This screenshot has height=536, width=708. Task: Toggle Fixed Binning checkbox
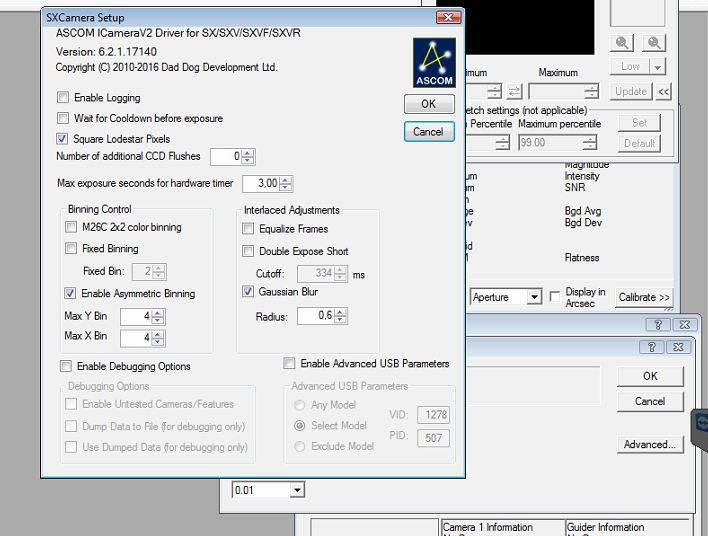(x=71, y=248)
